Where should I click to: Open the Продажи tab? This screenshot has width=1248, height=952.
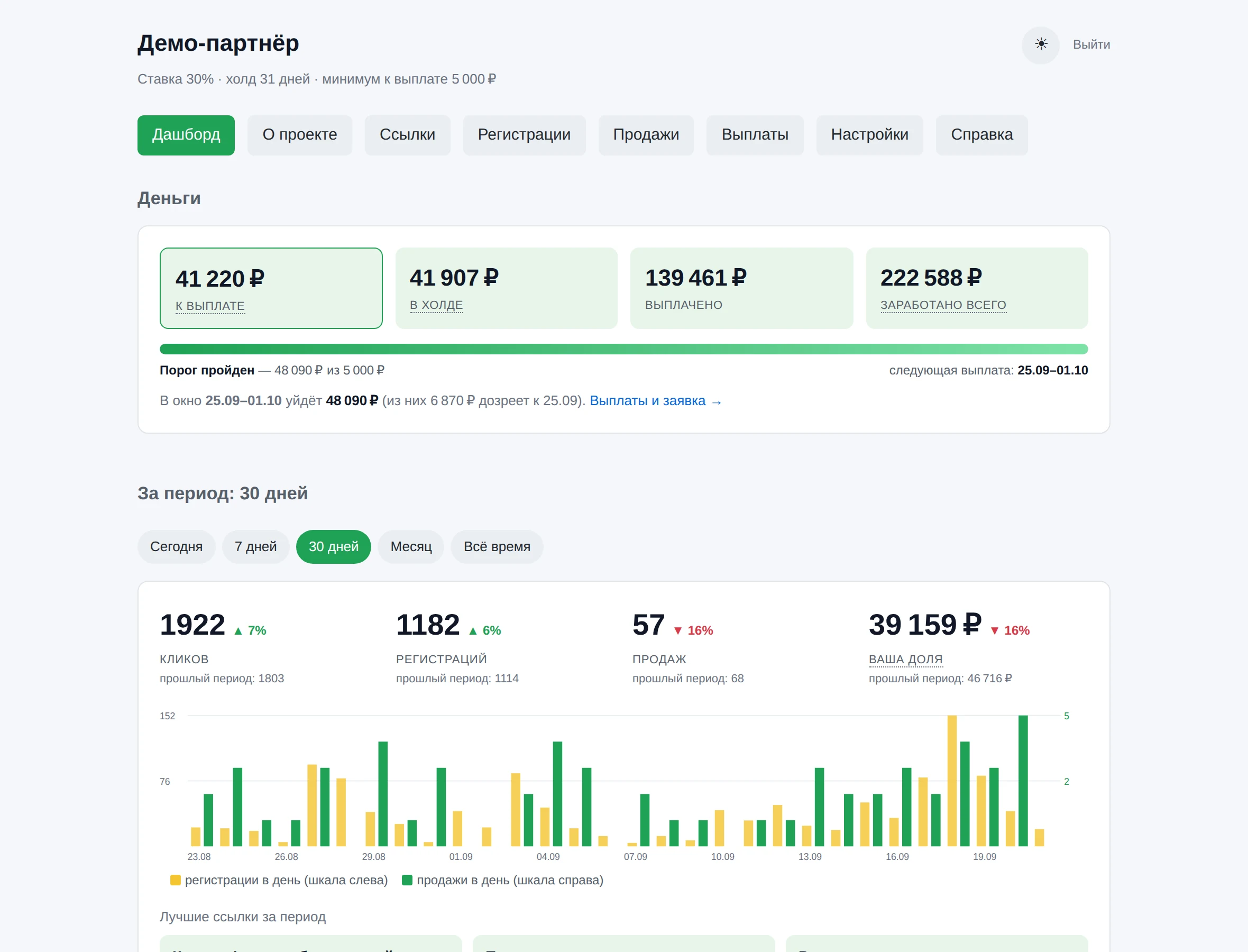click(x=646, y=135)
